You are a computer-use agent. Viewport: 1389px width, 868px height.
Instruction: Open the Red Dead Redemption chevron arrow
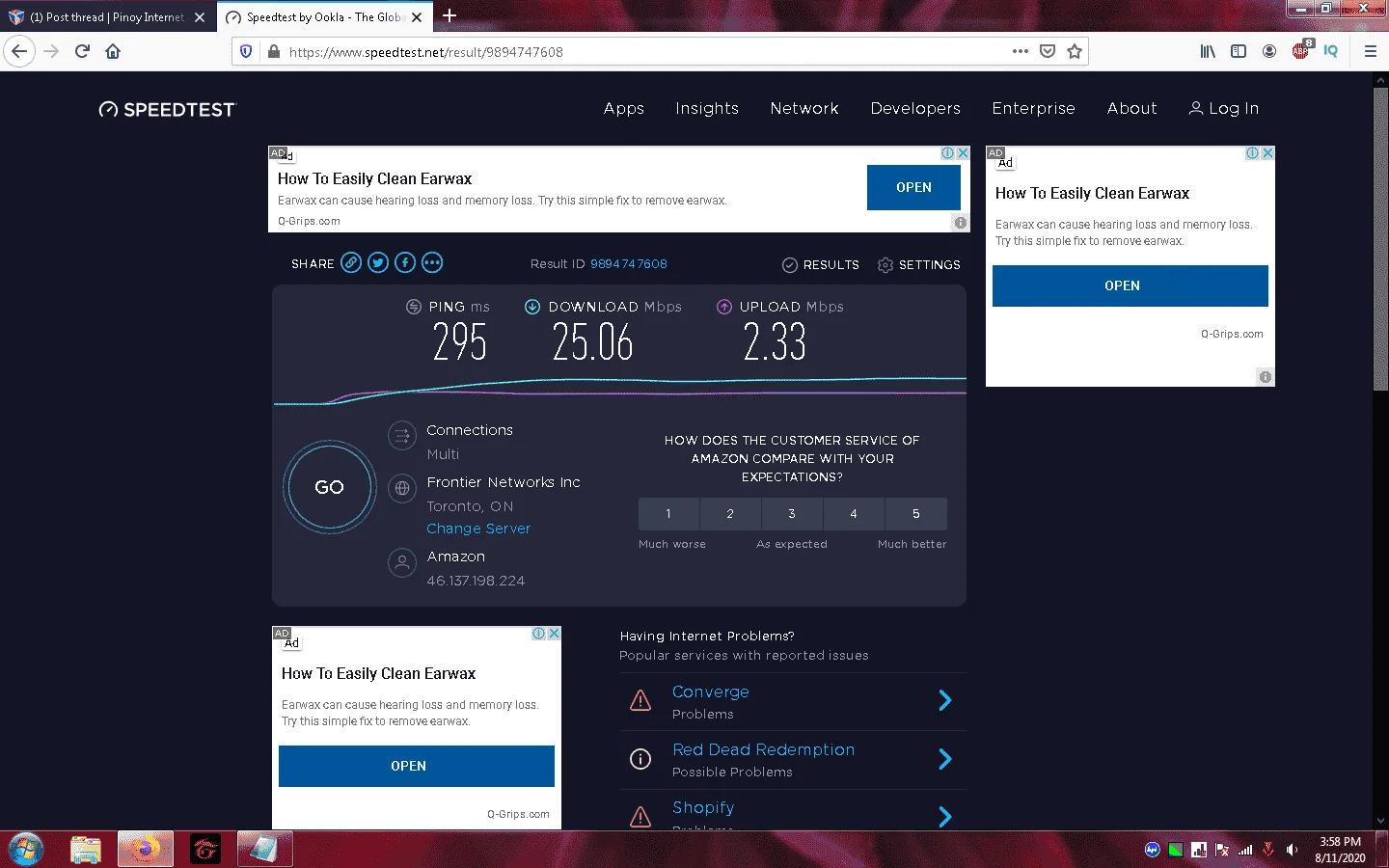tap(945, 759)
